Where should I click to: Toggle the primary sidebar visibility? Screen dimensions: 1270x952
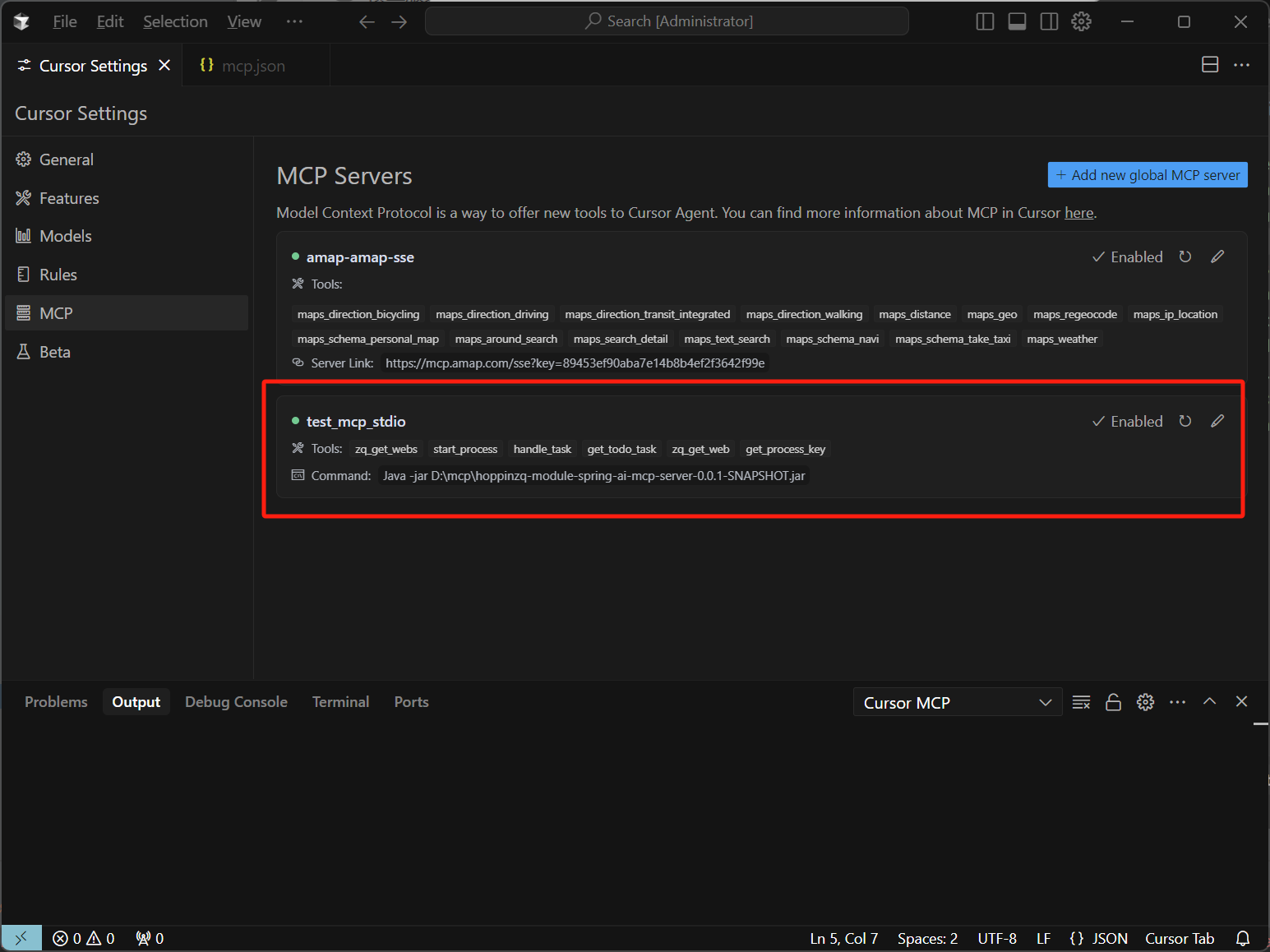985,21
